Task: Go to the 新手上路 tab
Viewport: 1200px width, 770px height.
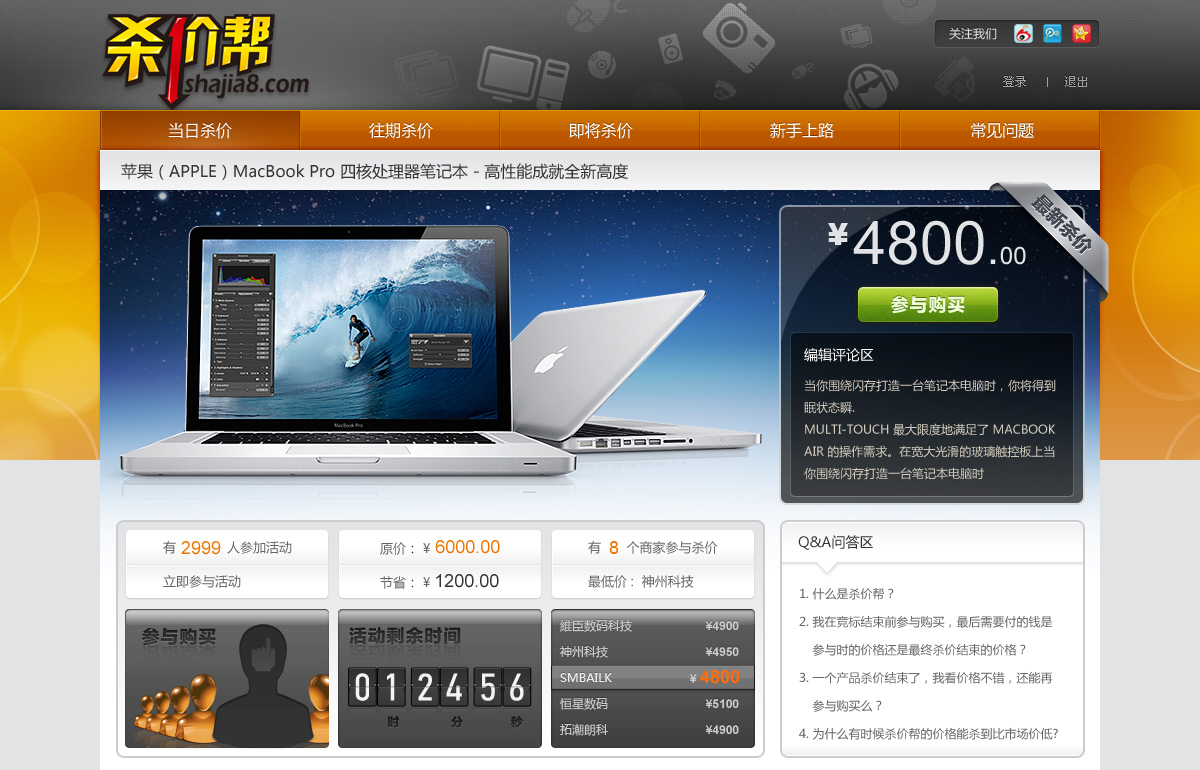Action: [800, 130]
